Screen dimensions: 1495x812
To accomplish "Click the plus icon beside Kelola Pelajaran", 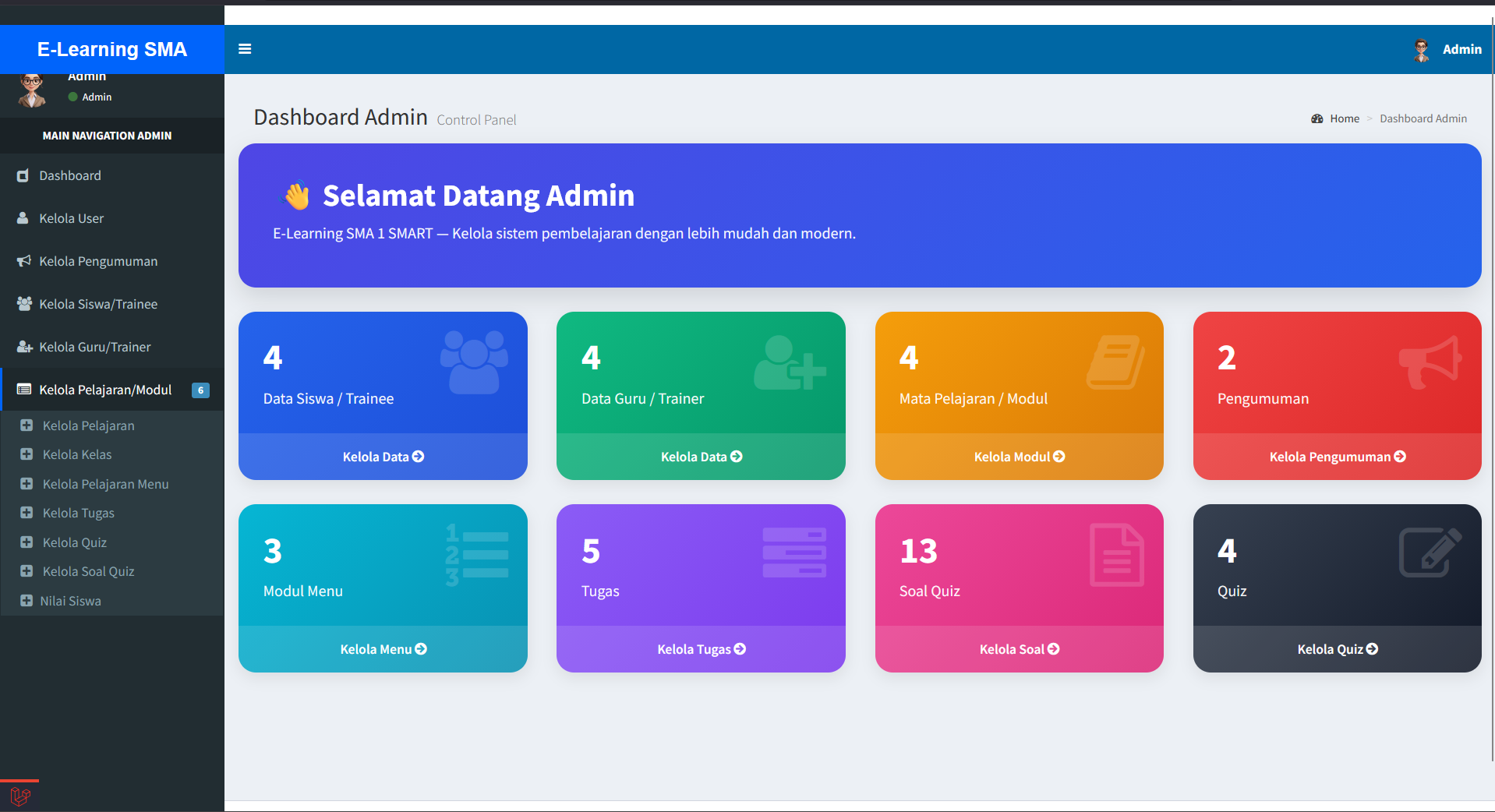I will [x=27, y=425].
